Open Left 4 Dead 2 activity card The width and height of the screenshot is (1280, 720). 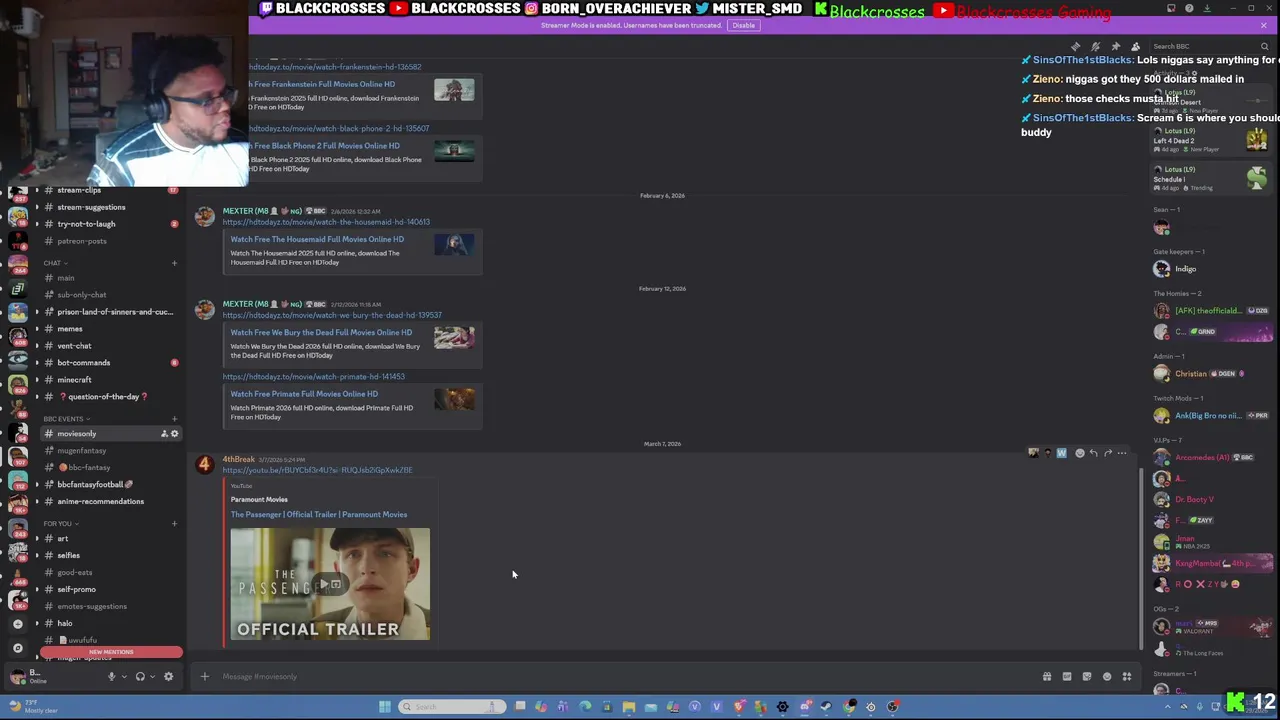(x=1212, y=140)
